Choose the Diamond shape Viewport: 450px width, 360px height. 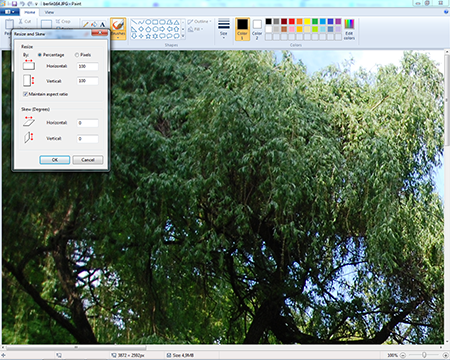pos(141,29)
